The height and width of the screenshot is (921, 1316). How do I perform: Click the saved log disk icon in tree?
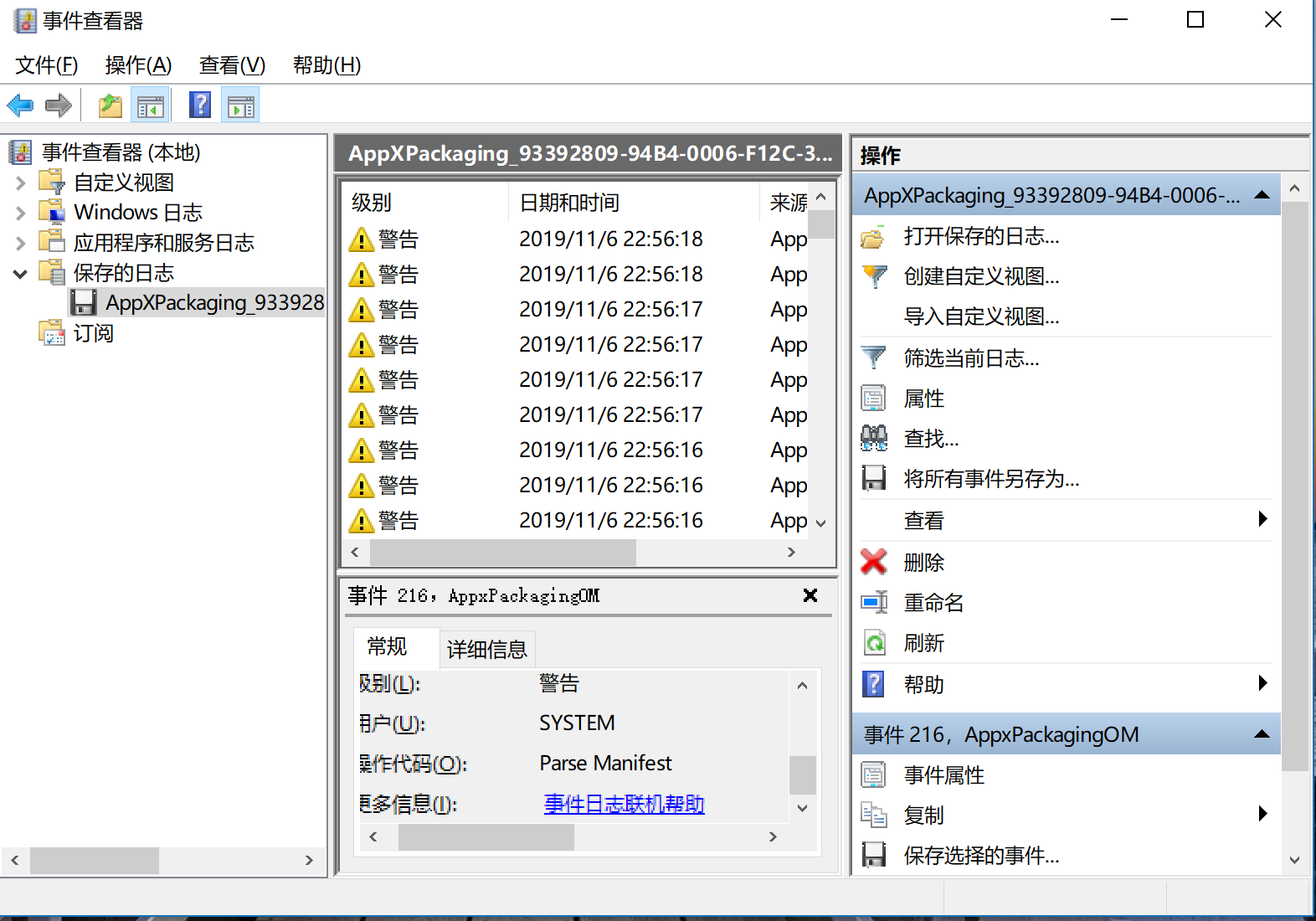point(84,302)
